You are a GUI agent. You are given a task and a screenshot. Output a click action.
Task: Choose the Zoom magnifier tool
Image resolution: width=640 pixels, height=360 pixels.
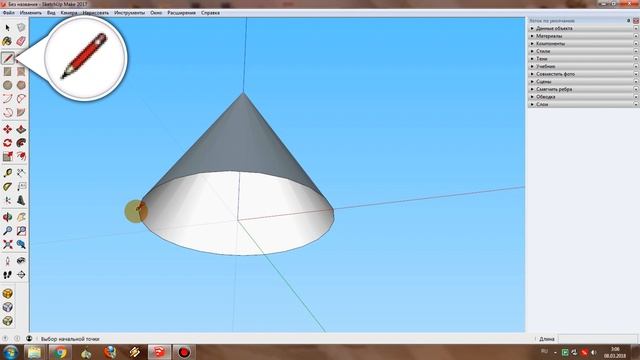click(x=7, y=231)
